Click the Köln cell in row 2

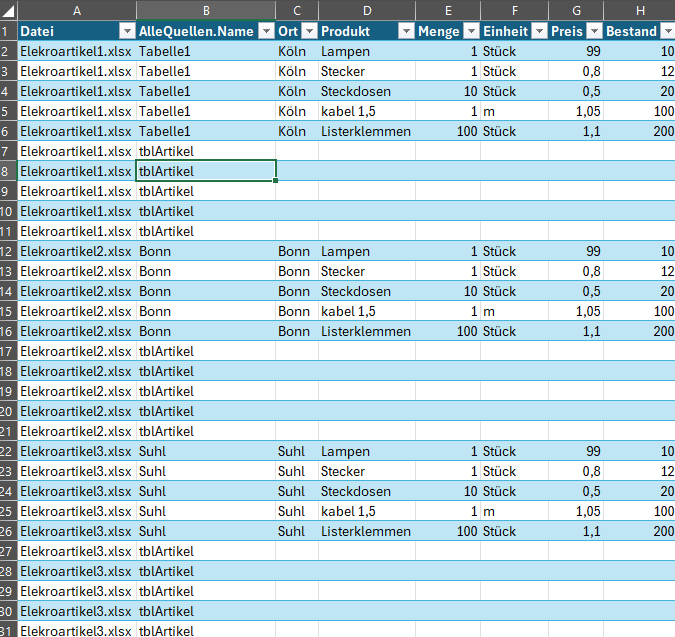coord(294,51)
